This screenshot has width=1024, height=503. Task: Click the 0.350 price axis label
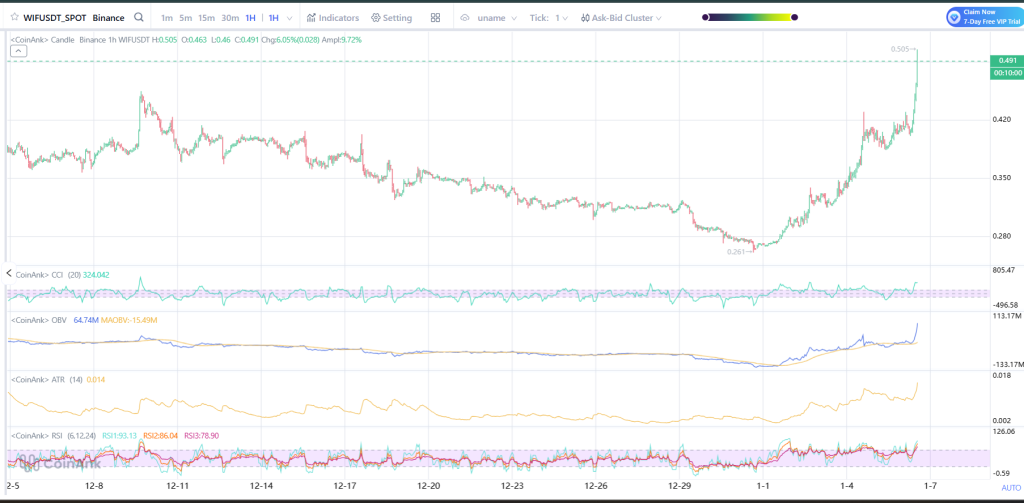(x=1004, y=178)
